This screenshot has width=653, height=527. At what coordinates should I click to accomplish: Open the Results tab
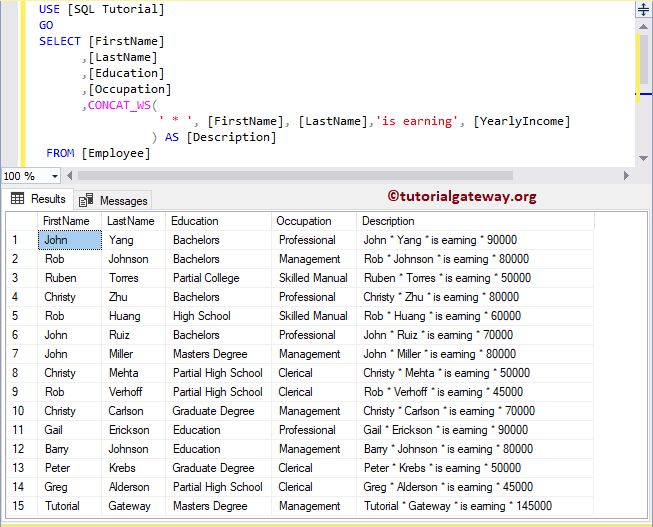coord(38,199)
